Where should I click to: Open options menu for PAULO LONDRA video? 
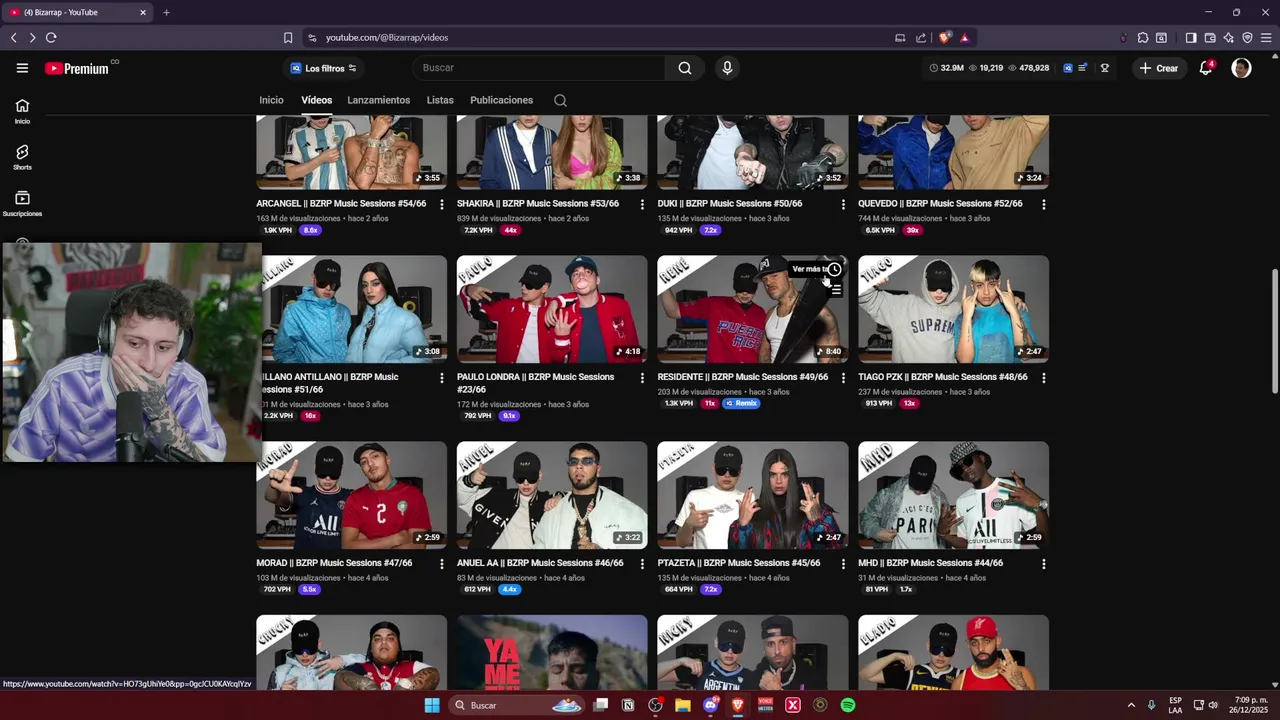642,378
